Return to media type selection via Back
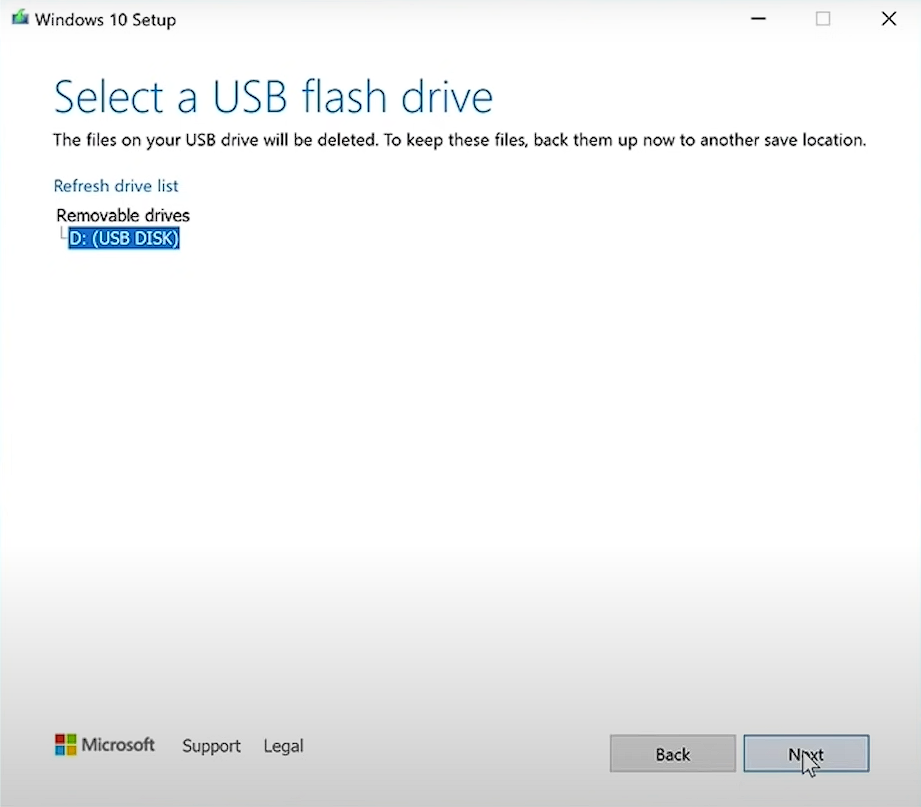Image resolution: width=921 pixels, height=807 pixels. tap(672, 754)
